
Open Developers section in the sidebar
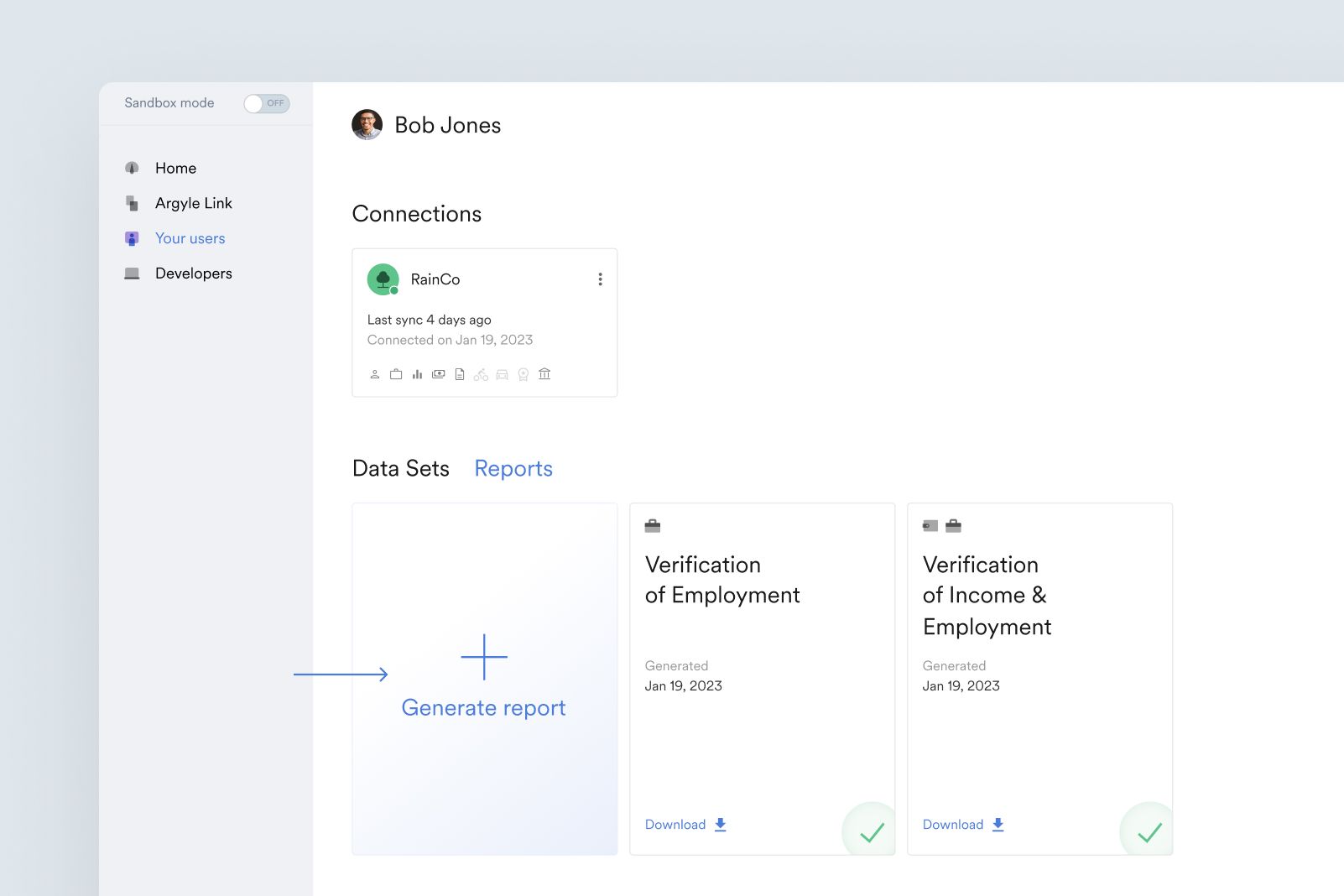193,273
